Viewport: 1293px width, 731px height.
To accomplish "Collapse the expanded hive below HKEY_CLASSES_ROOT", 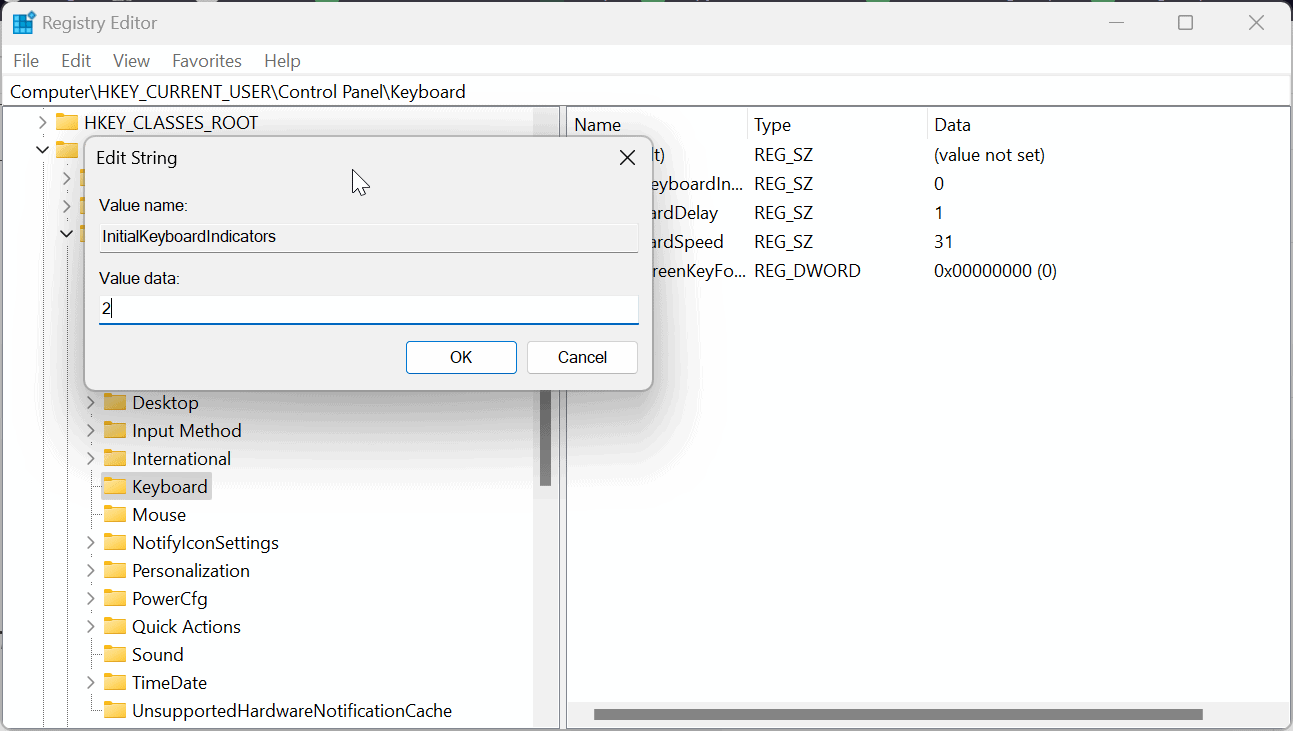I will pyautogui.click(x=42, y=150).
